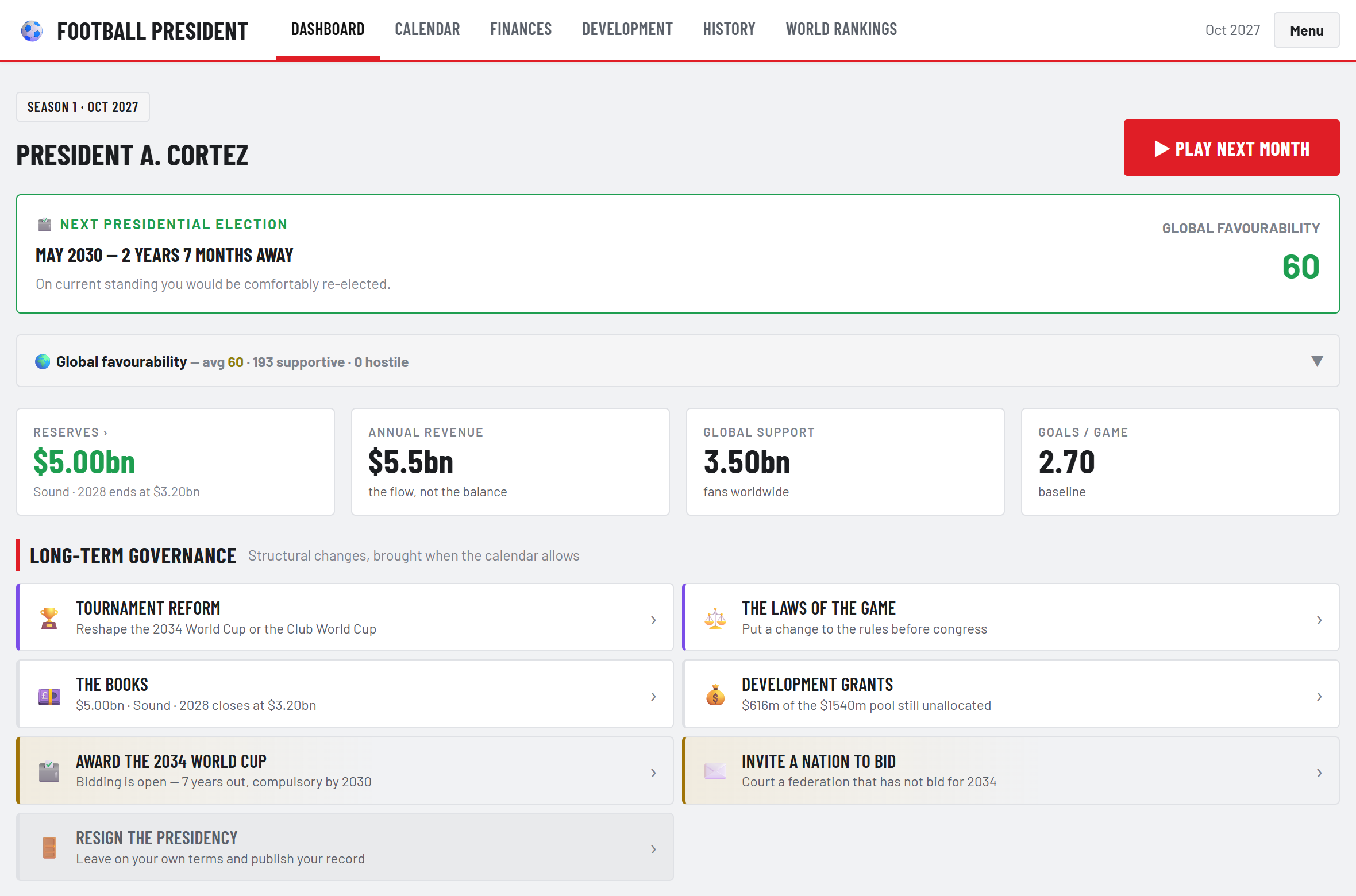
Task: Open the Development Grants card
Action: click(x=1011, y=694)
